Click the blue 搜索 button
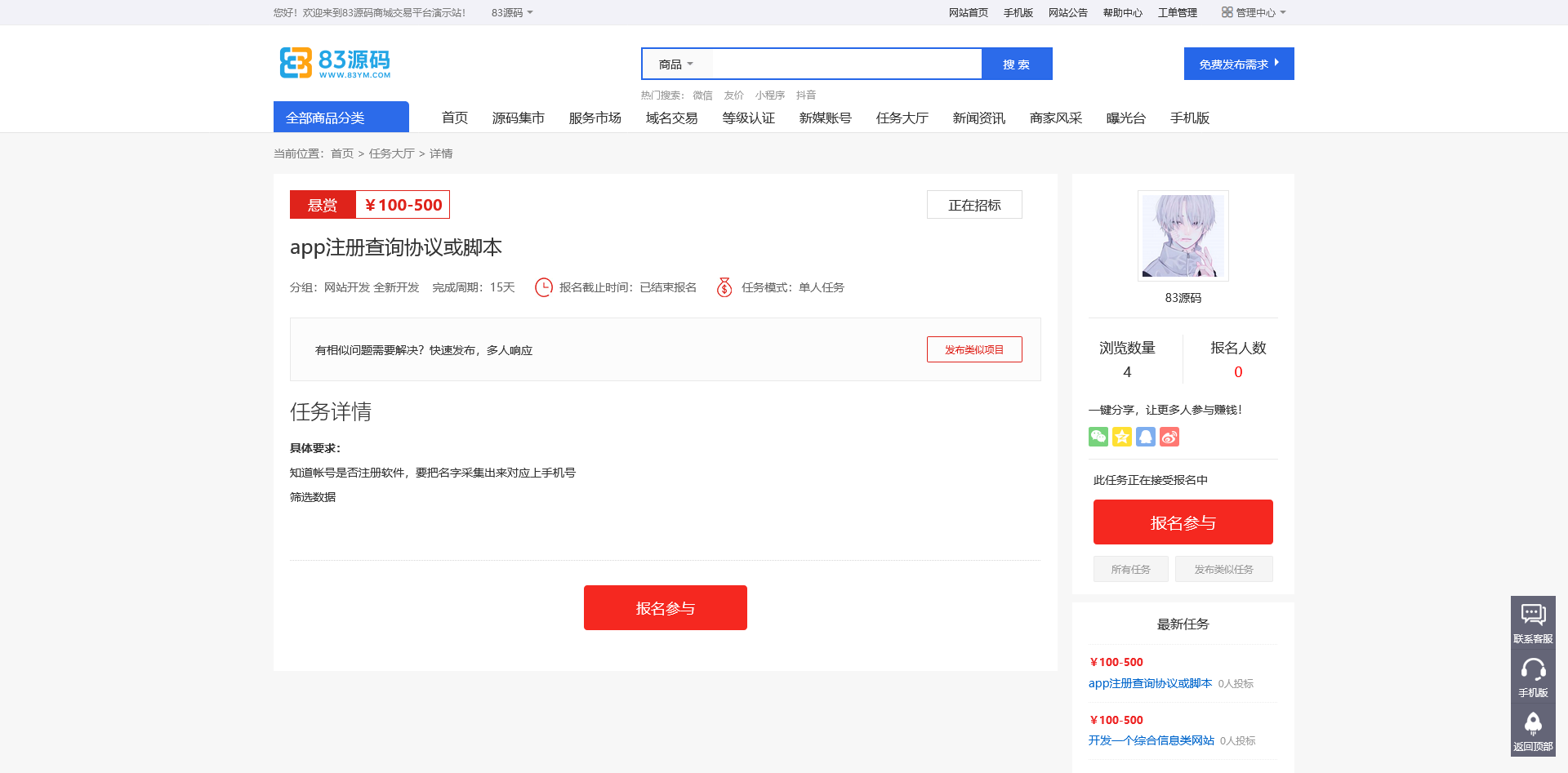Viewport: 1568px width, 773px height. tap(1017, 64)
